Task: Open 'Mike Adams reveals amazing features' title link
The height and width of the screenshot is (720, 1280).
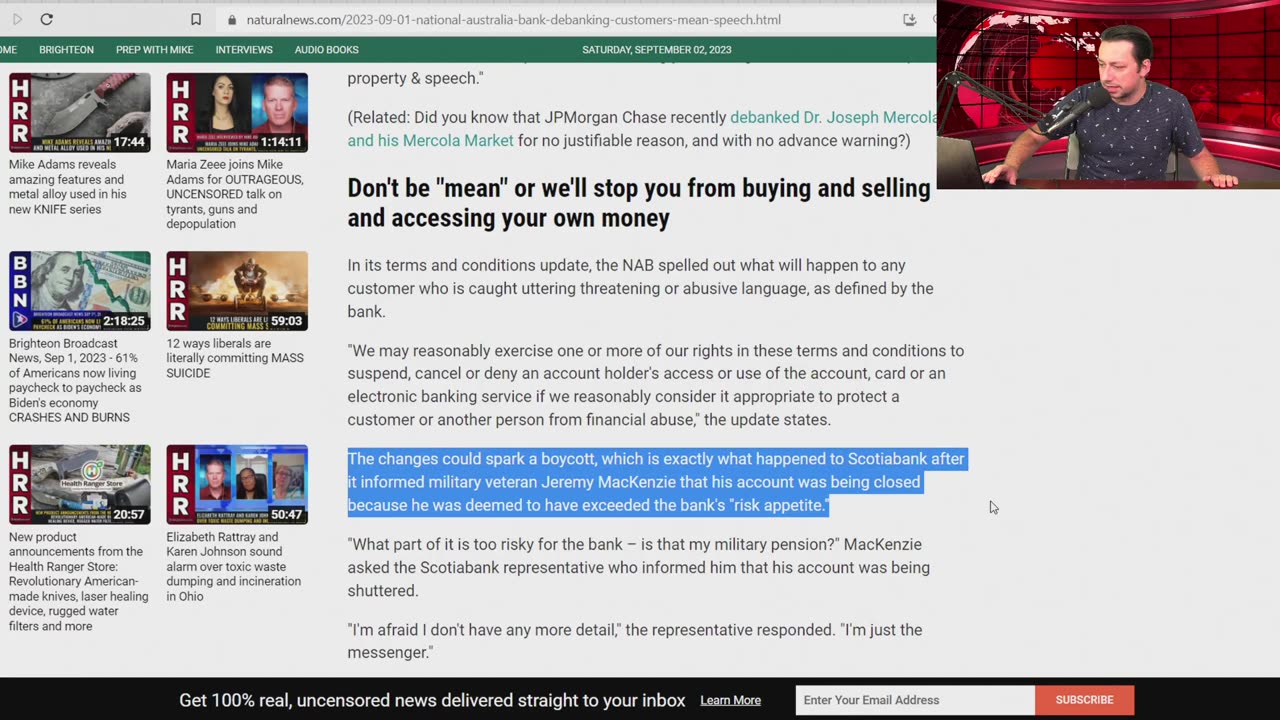Action: point(68,187)
